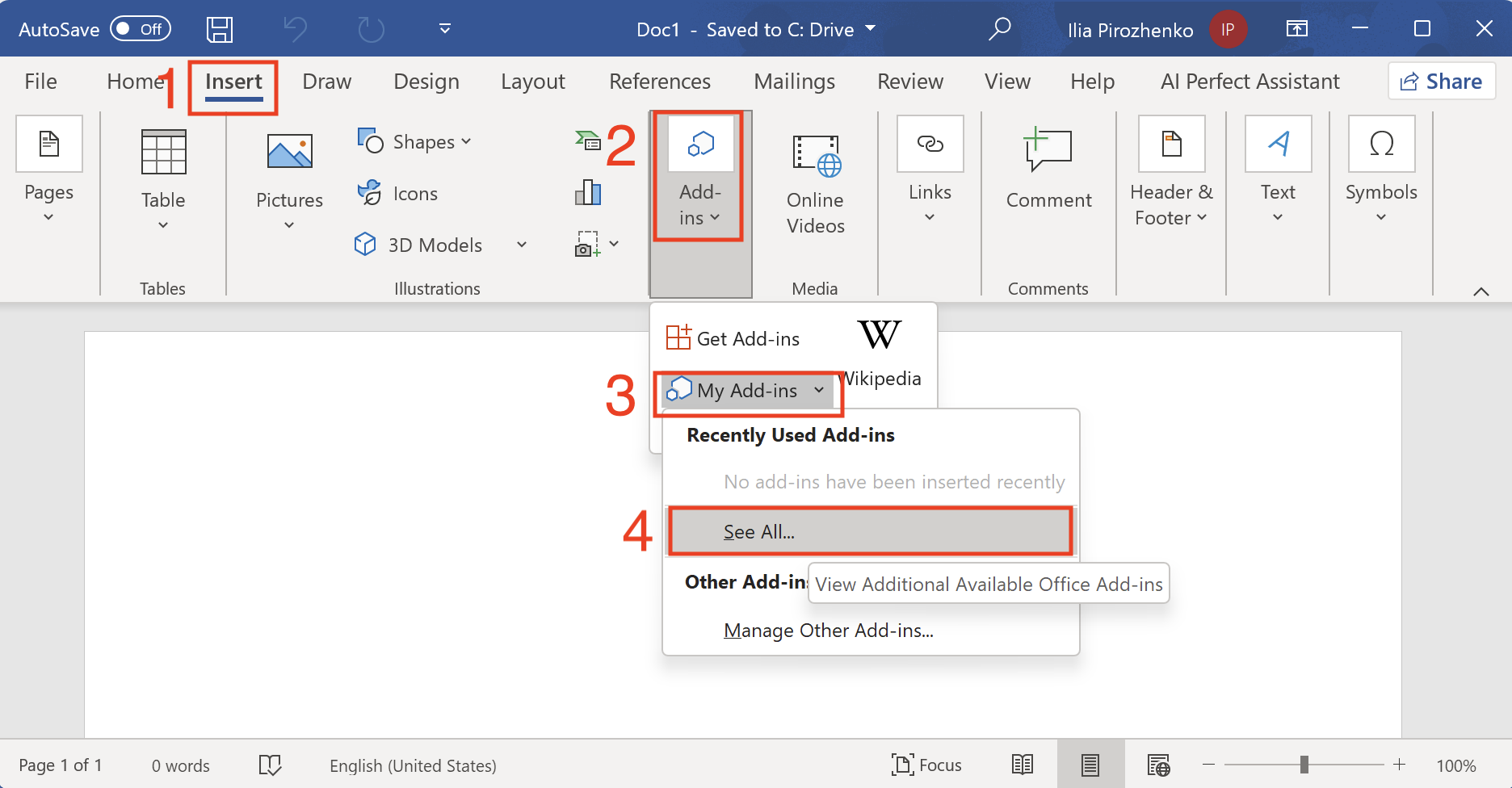Viewport: 1512px width, 788px height.
Task: Open the Symbols dropdown
Action: tap(1381, 170)
